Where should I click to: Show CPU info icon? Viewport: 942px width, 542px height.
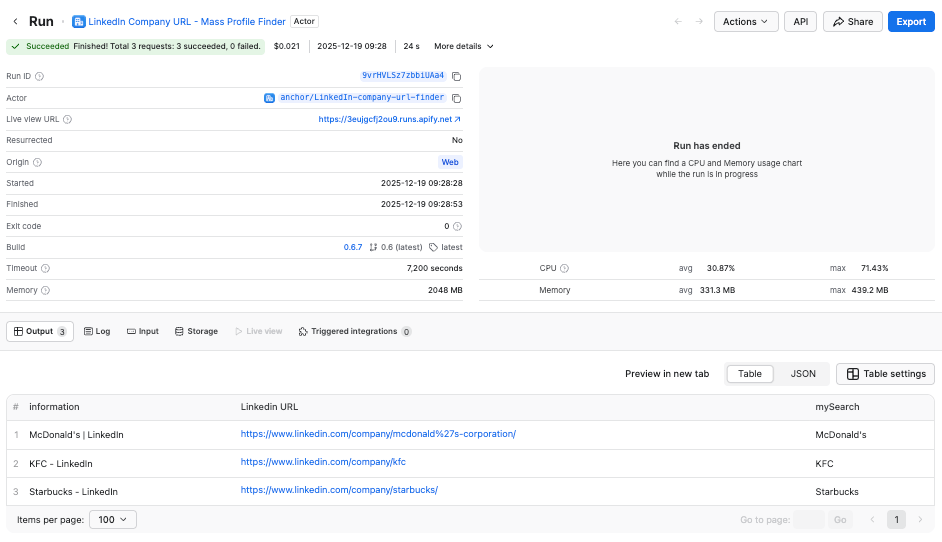pos(564,269)
